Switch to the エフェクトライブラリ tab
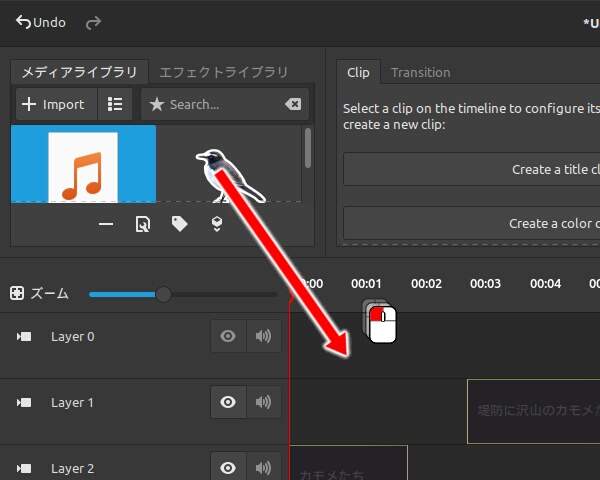Screen dimensions: 600x480 [x=224, y=72]
